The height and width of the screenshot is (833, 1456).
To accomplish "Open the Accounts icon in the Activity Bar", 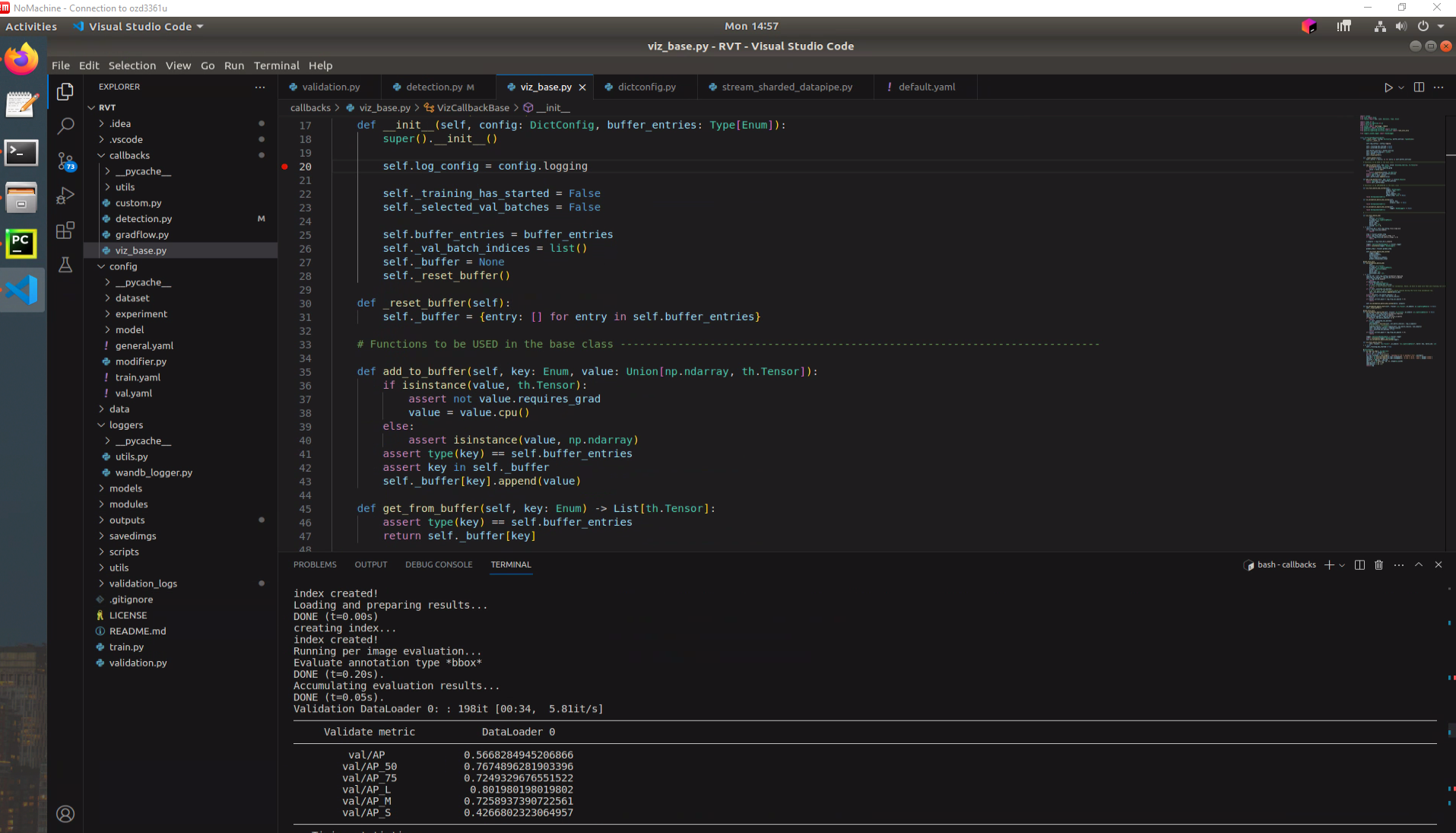I will pos(65,813).
